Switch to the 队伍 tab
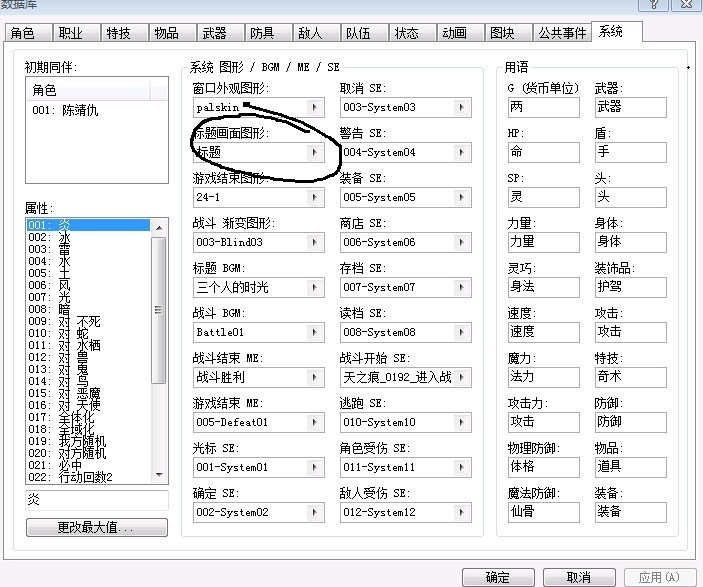Image resolution: width=703 pixels, height=587 pixels. [365, 33]
